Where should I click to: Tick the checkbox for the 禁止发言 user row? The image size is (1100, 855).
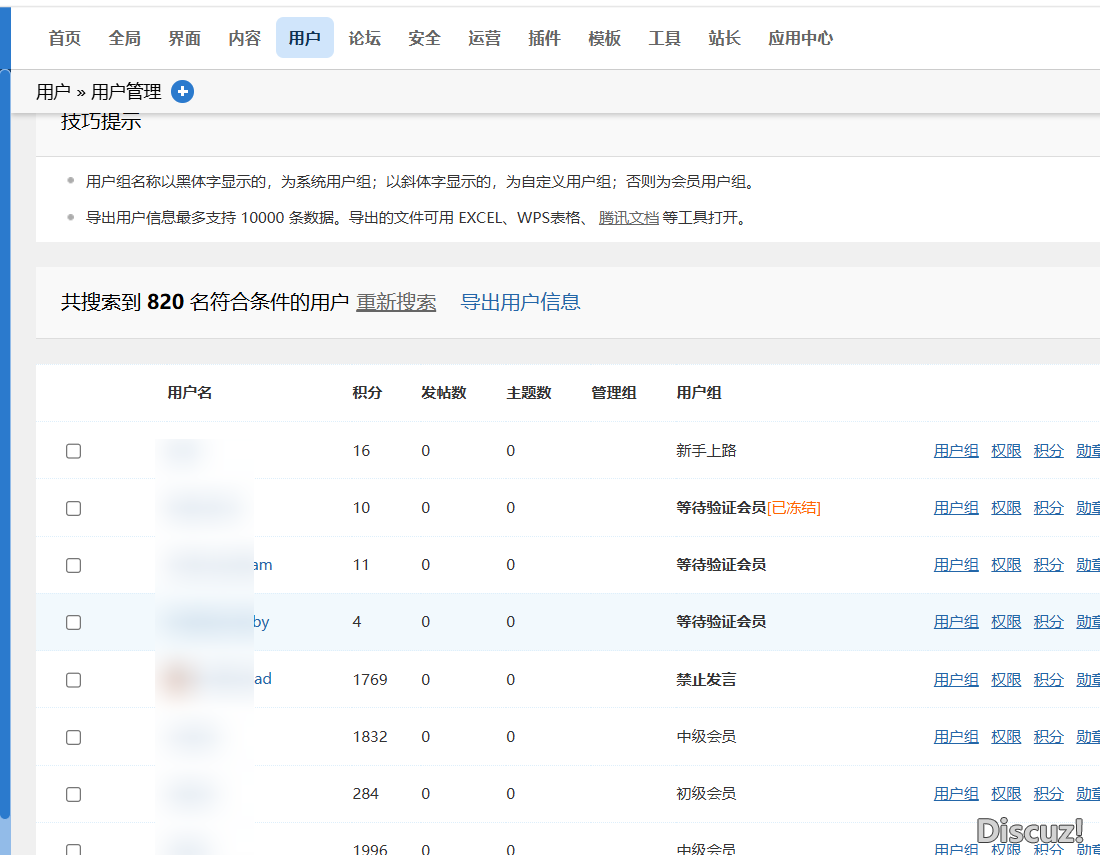pyautogui.click(x=73, y=680)
